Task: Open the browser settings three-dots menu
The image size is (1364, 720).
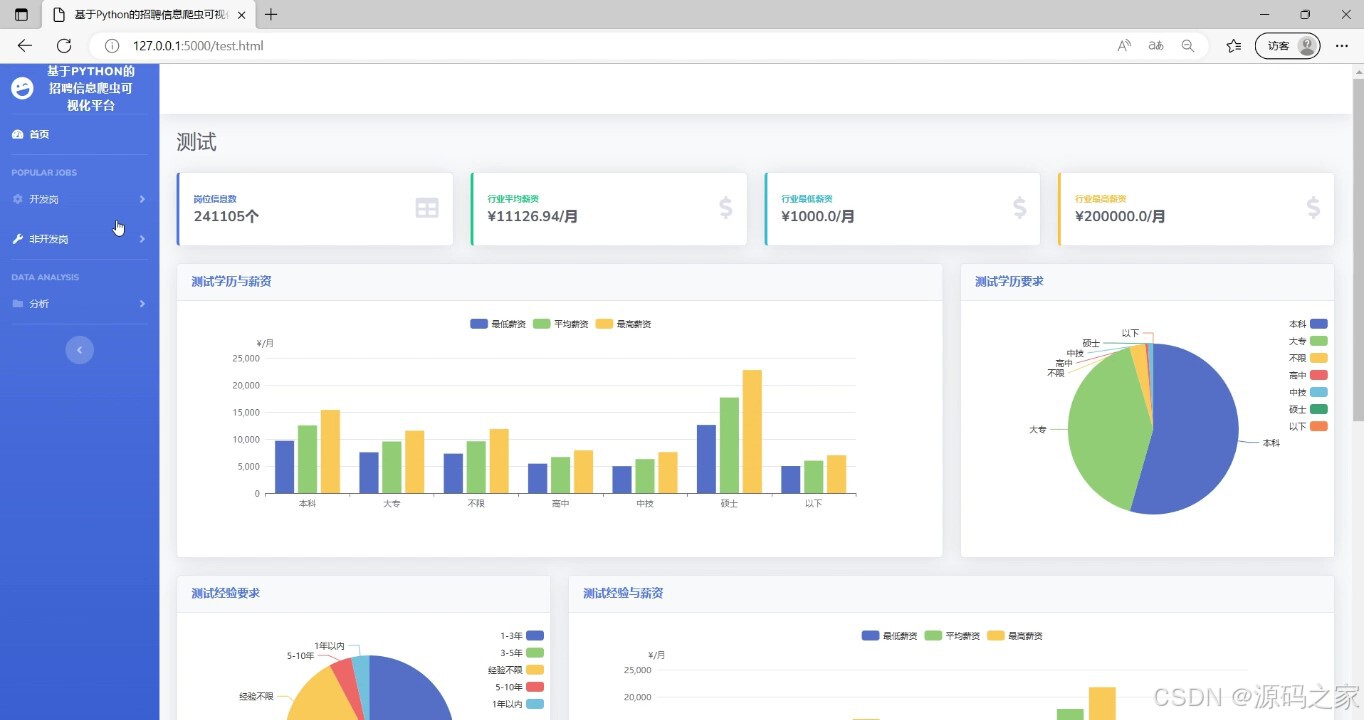Action: point(1342,46)
